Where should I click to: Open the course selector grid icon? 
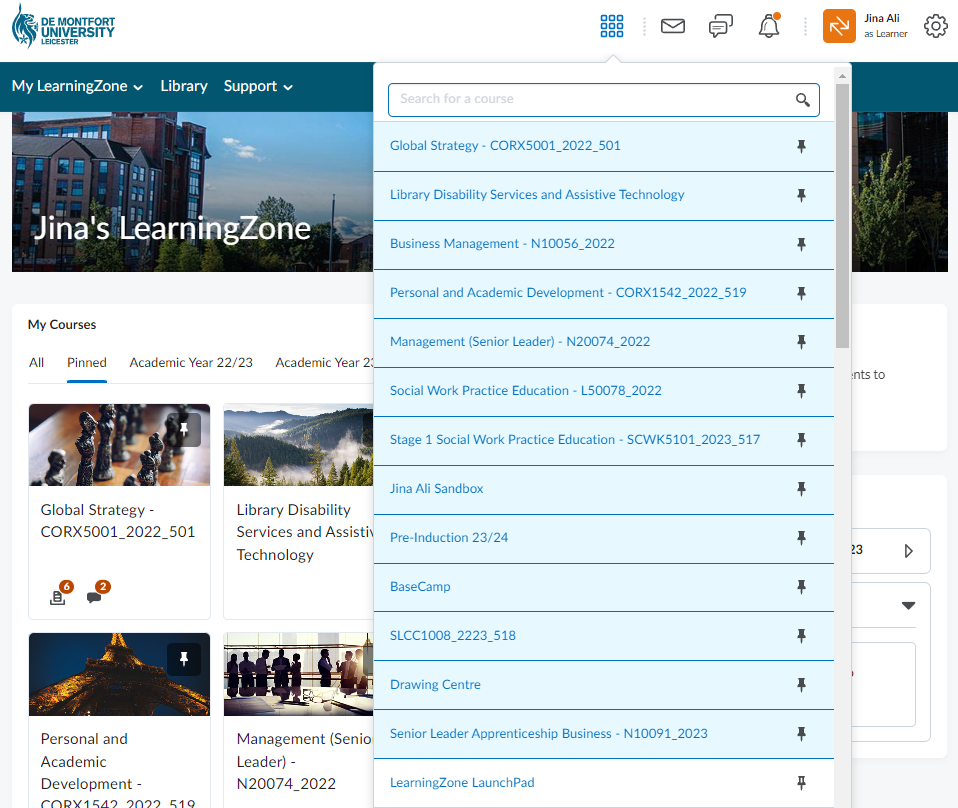tap(612, 26)
